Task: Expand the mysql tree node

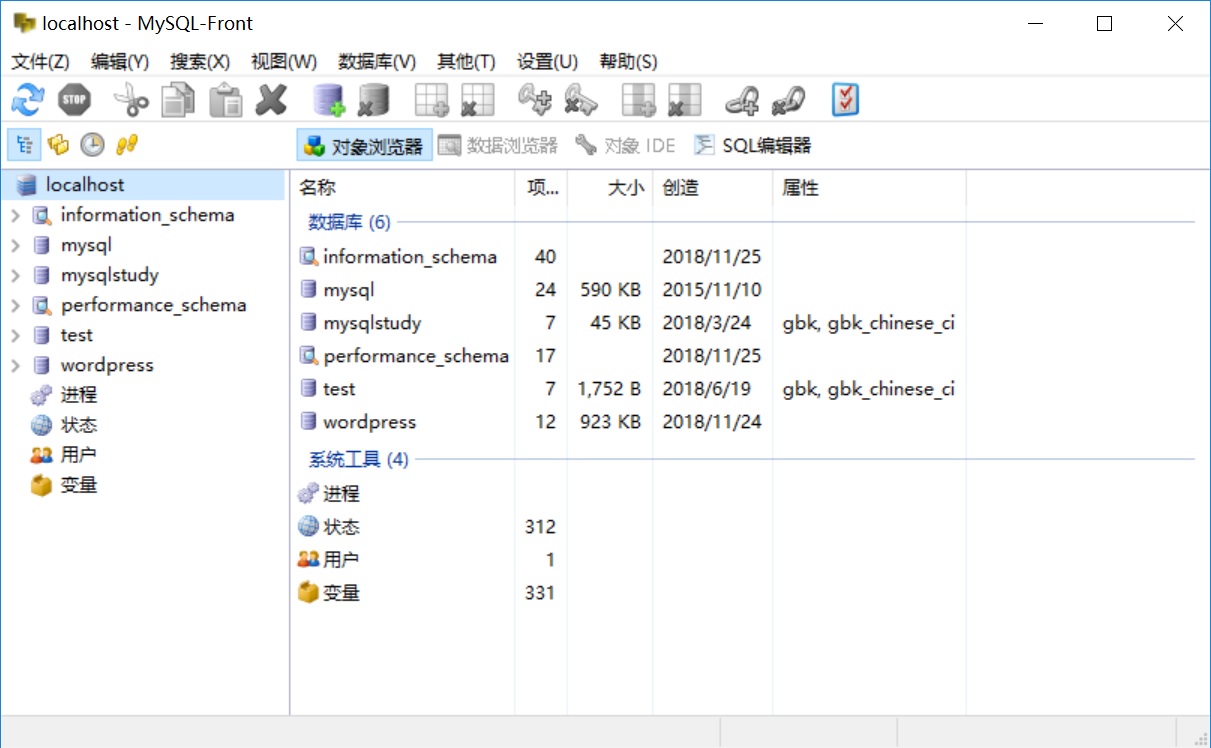Action: [15, 245]
